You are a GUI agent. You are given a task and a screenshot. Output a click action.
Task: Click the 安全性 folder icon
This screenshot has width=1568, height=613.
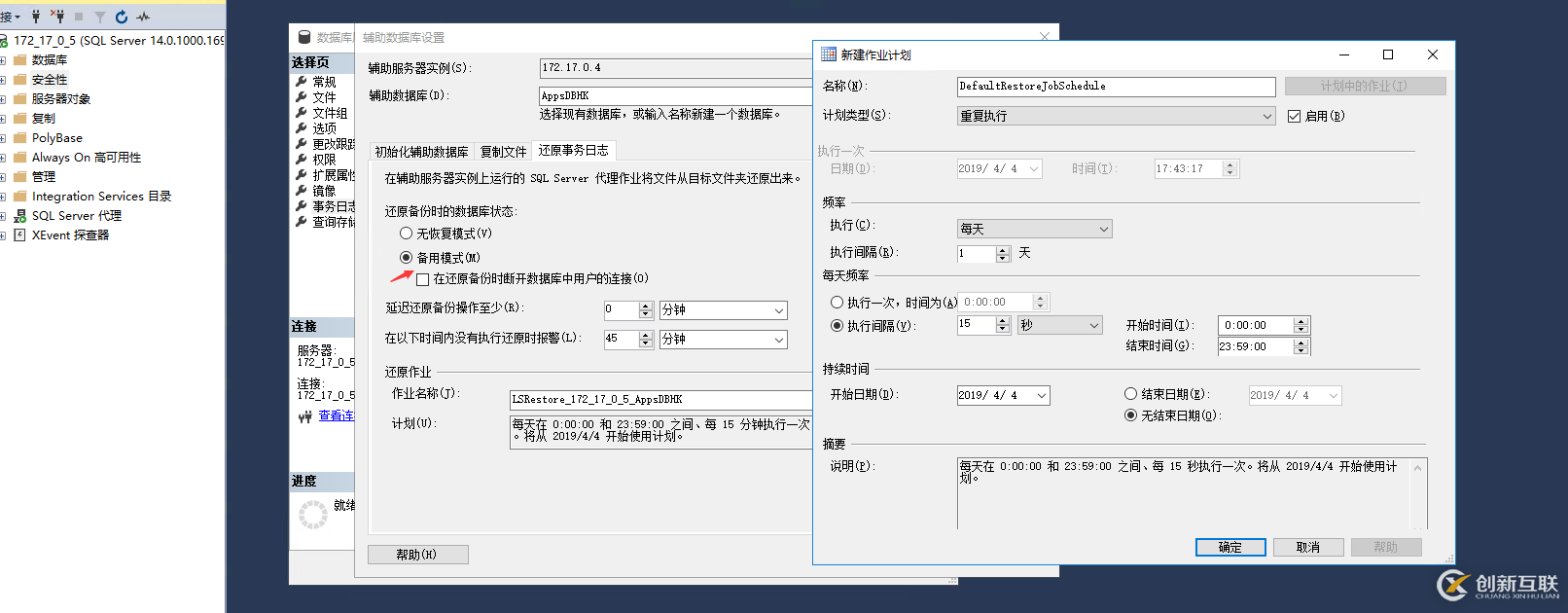19,80
